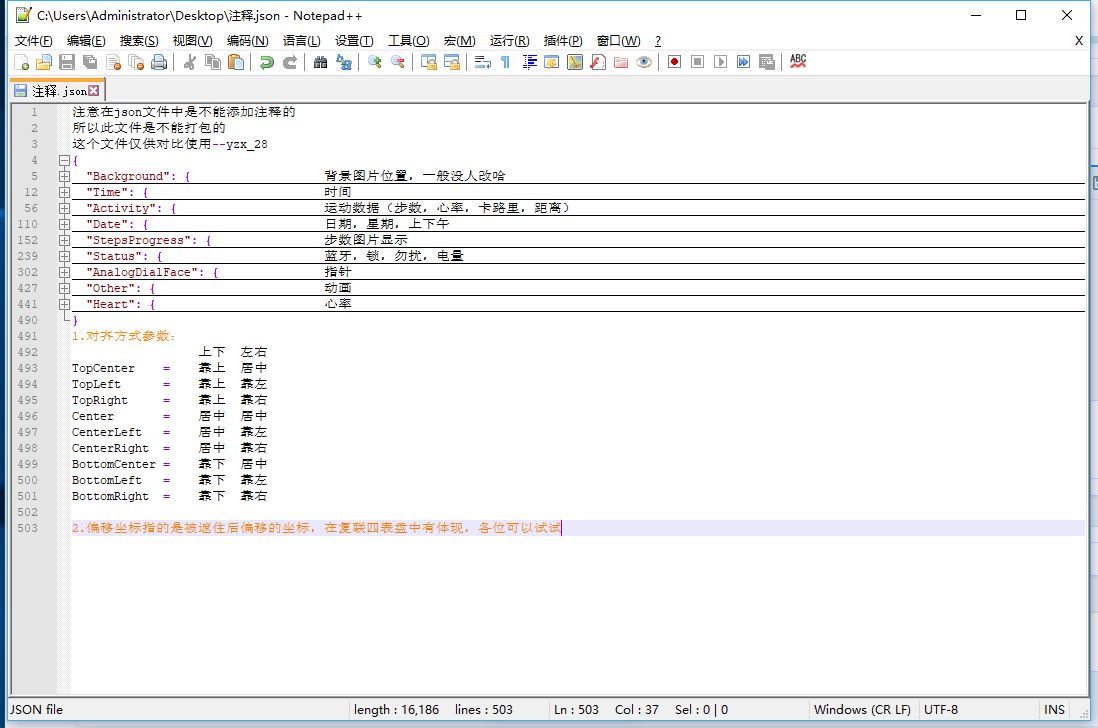Open the 编码(N) encoding menu

(247, 41)
